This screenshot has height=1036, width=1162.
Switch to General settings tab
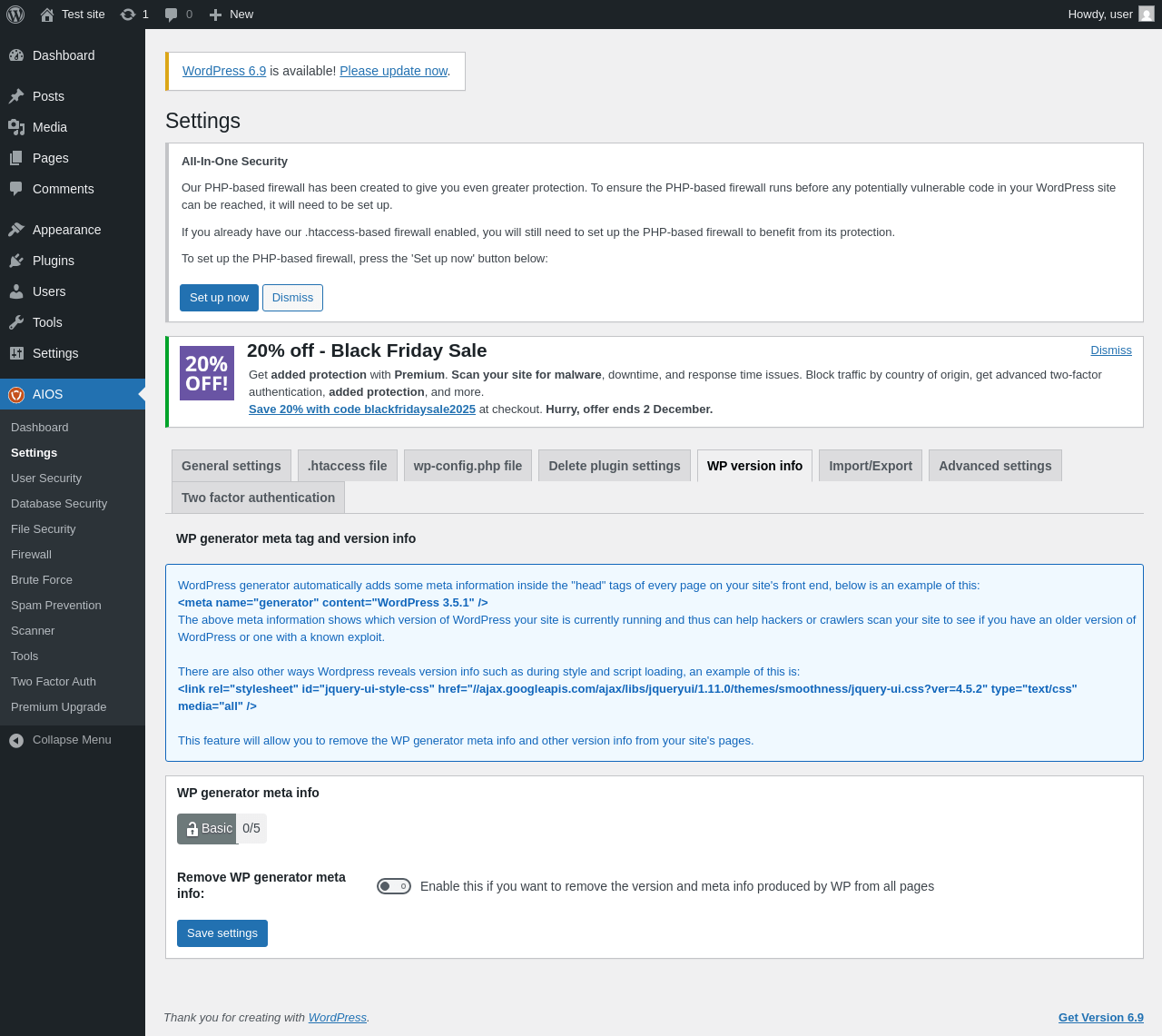231,466
